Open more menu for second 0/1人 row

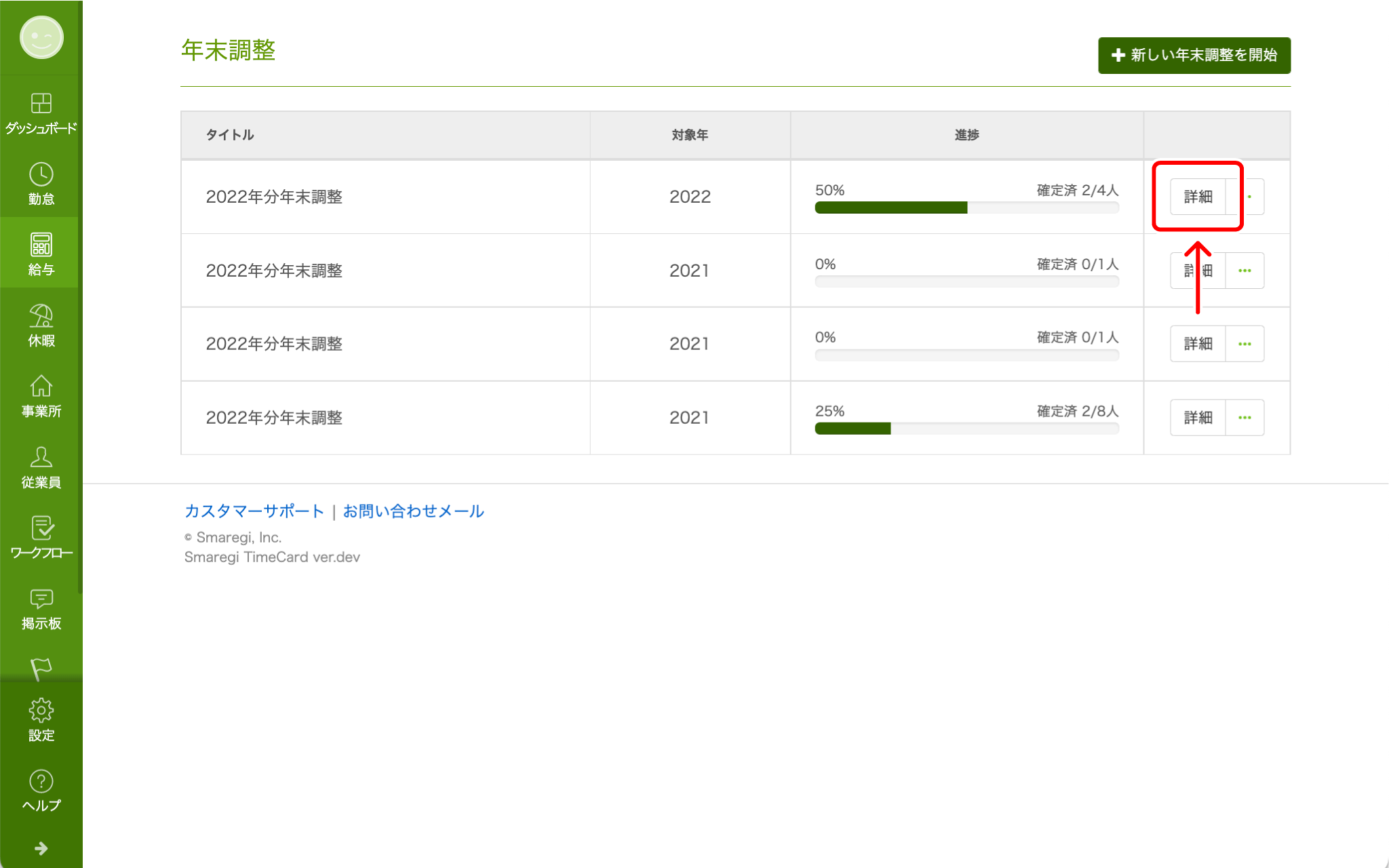coord(1245,344)
